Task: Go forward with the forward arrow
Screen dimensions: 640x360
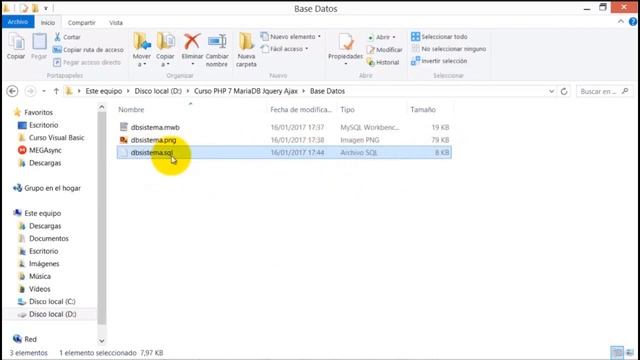Action: tap(30, 91)
